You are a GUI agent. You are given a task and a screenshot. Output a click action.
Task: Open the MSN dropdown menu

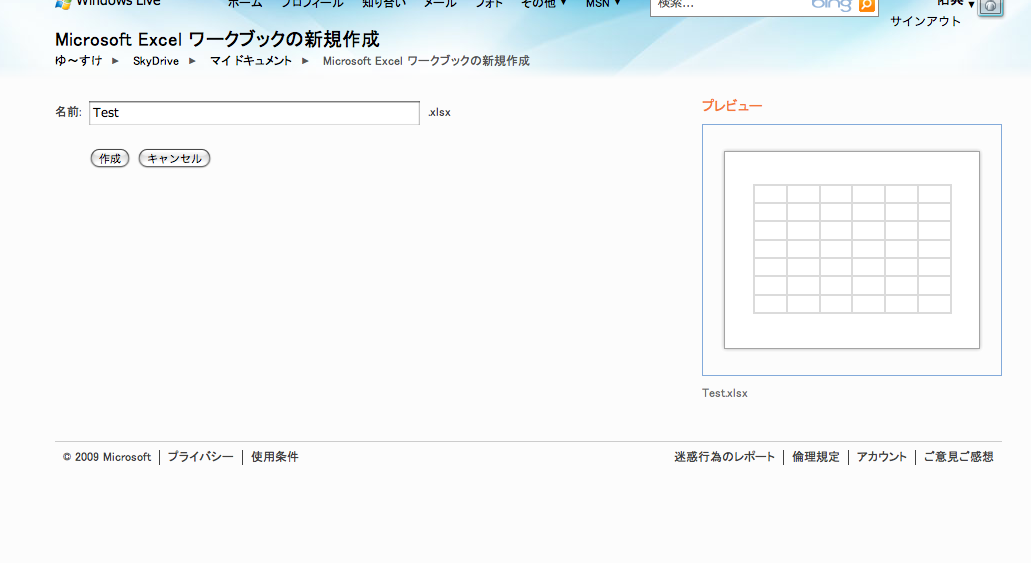tap(603, 4)
